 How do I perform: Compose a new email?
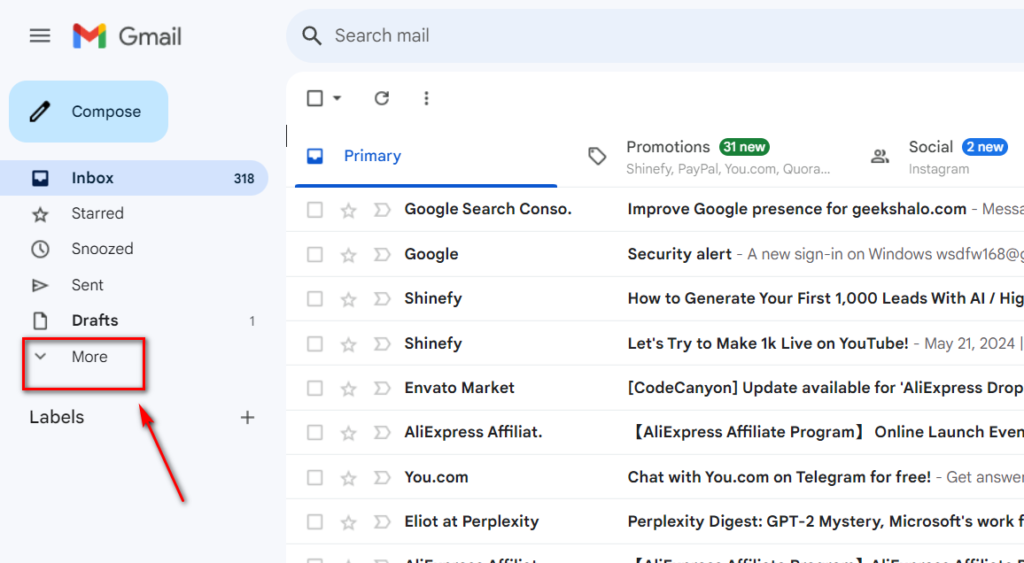pyautogui.click(x=88, y=112)
